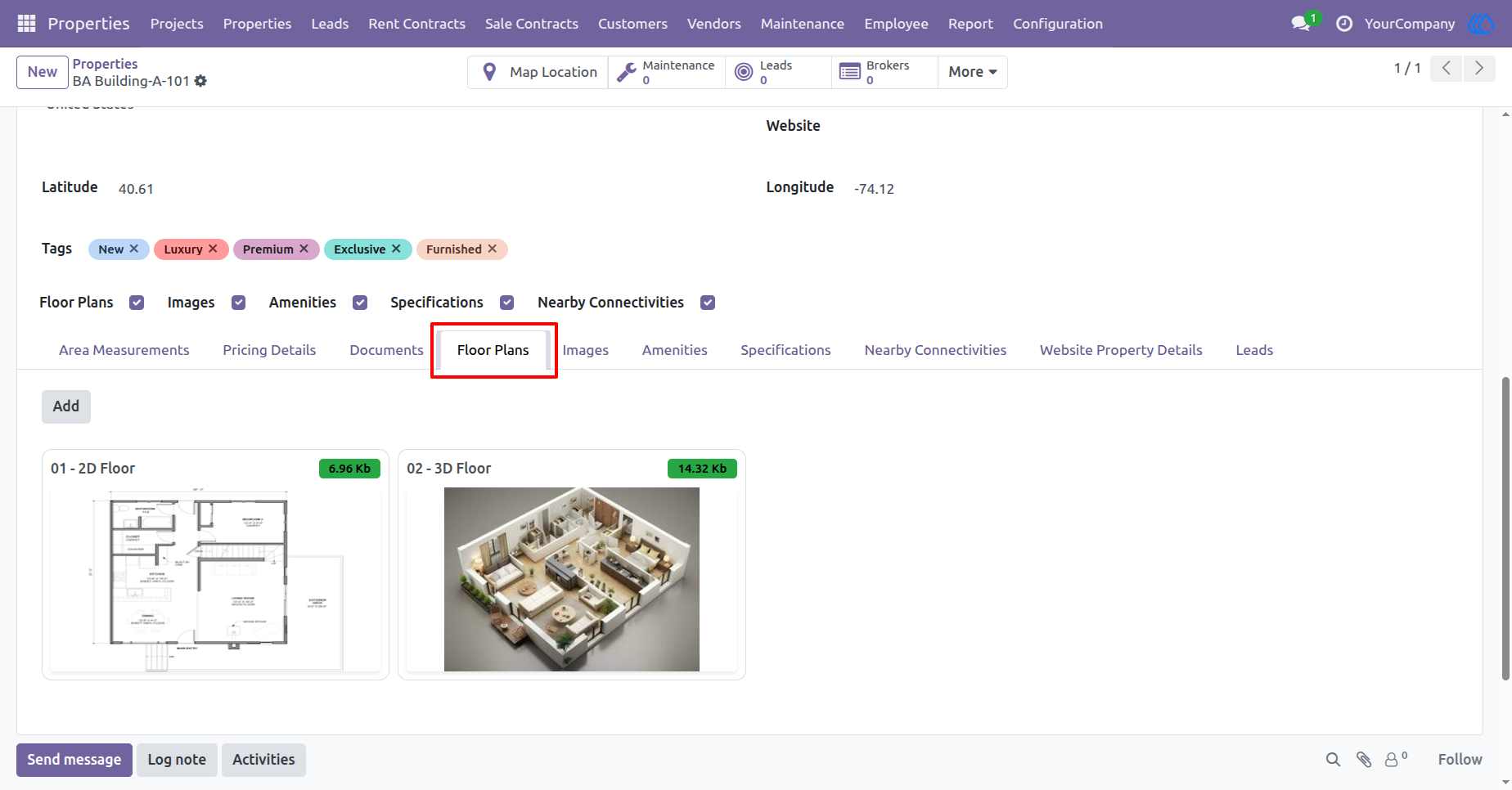
Task: Open the 3D Floor plan thumbnail
Action: coord(571,579)
